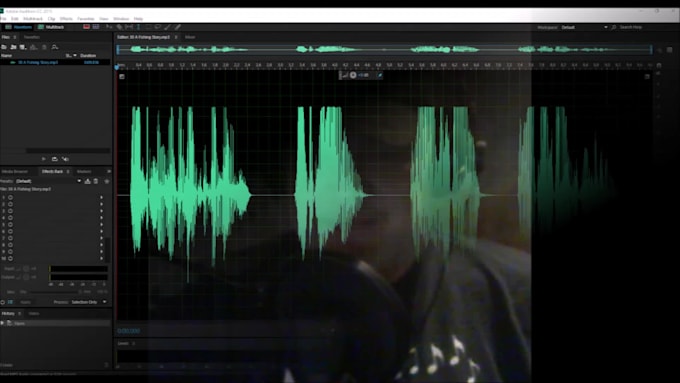
Task: Switch to Mixer tab
Action: (190, 37)
